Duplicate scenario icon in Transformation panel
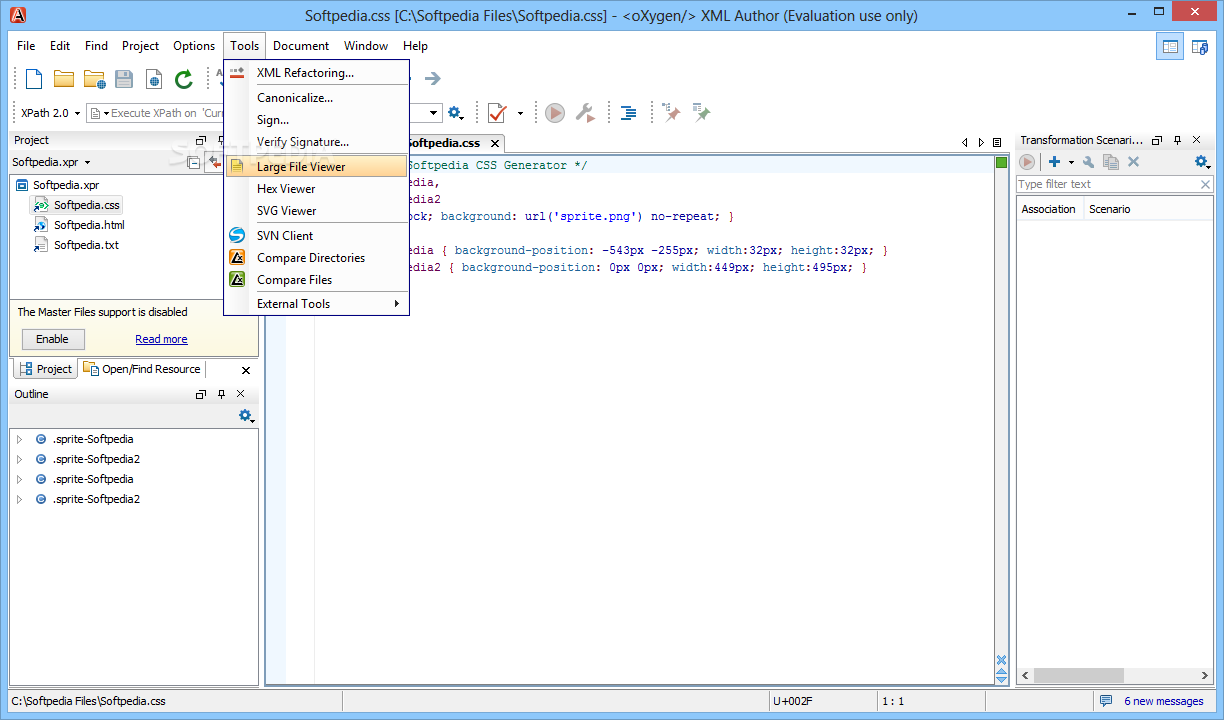Screen dimensions: 1224x720 (x=1111, y=162)
